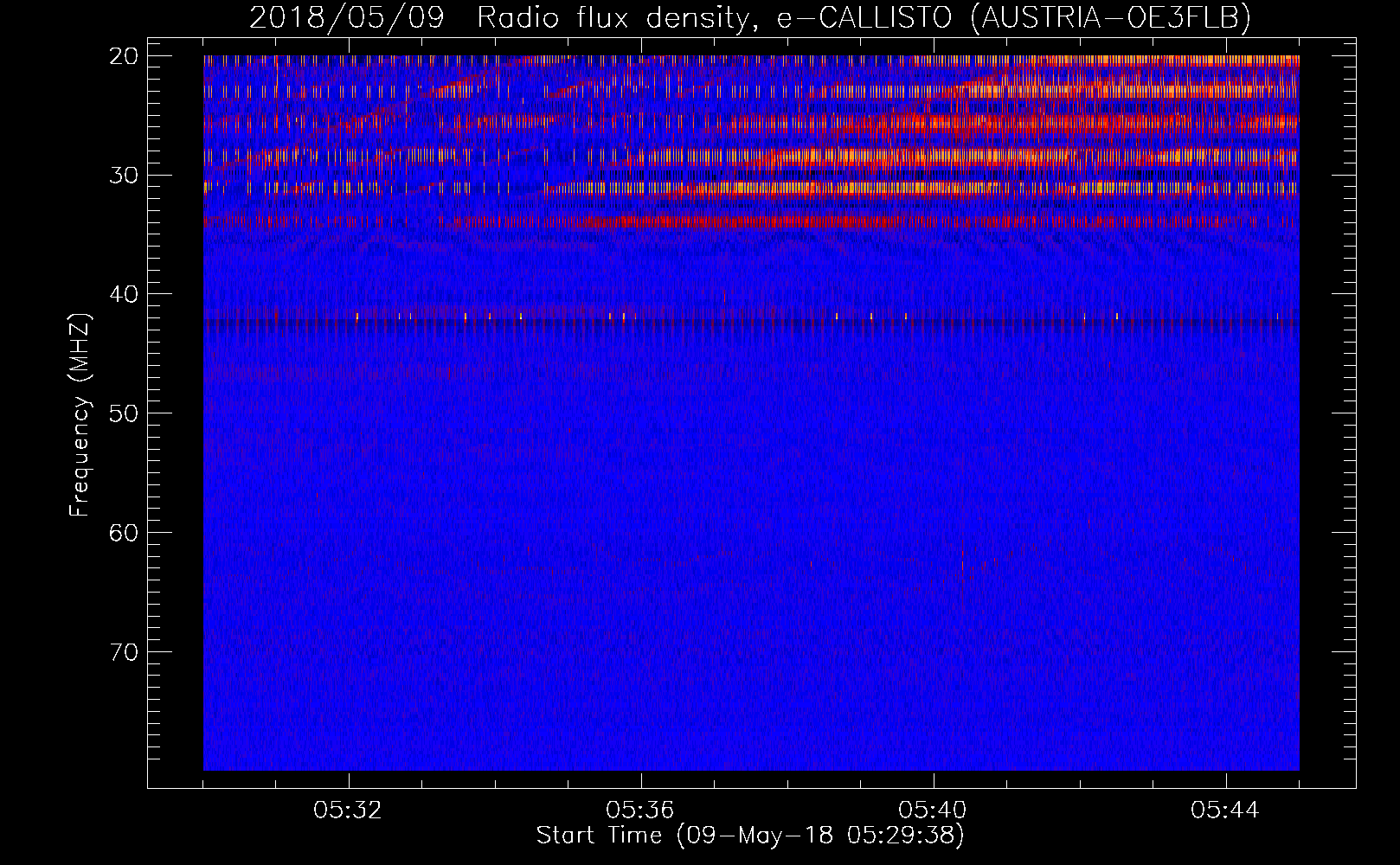1400x865 pixels.
Task: Click the 30 frequency tick label
Action: tap(125, 176)
